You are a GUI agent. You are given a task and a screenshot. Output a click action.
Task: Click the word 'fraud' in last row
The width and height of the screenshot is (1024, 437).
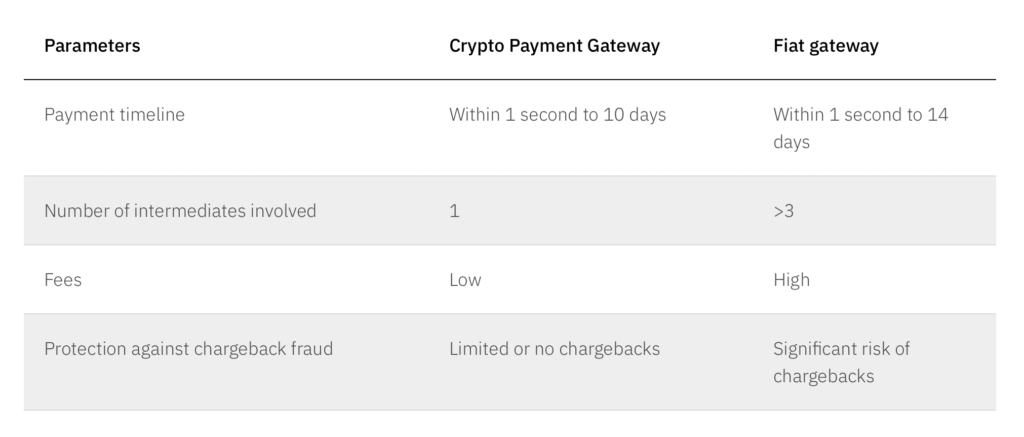(x=311, y=349)
